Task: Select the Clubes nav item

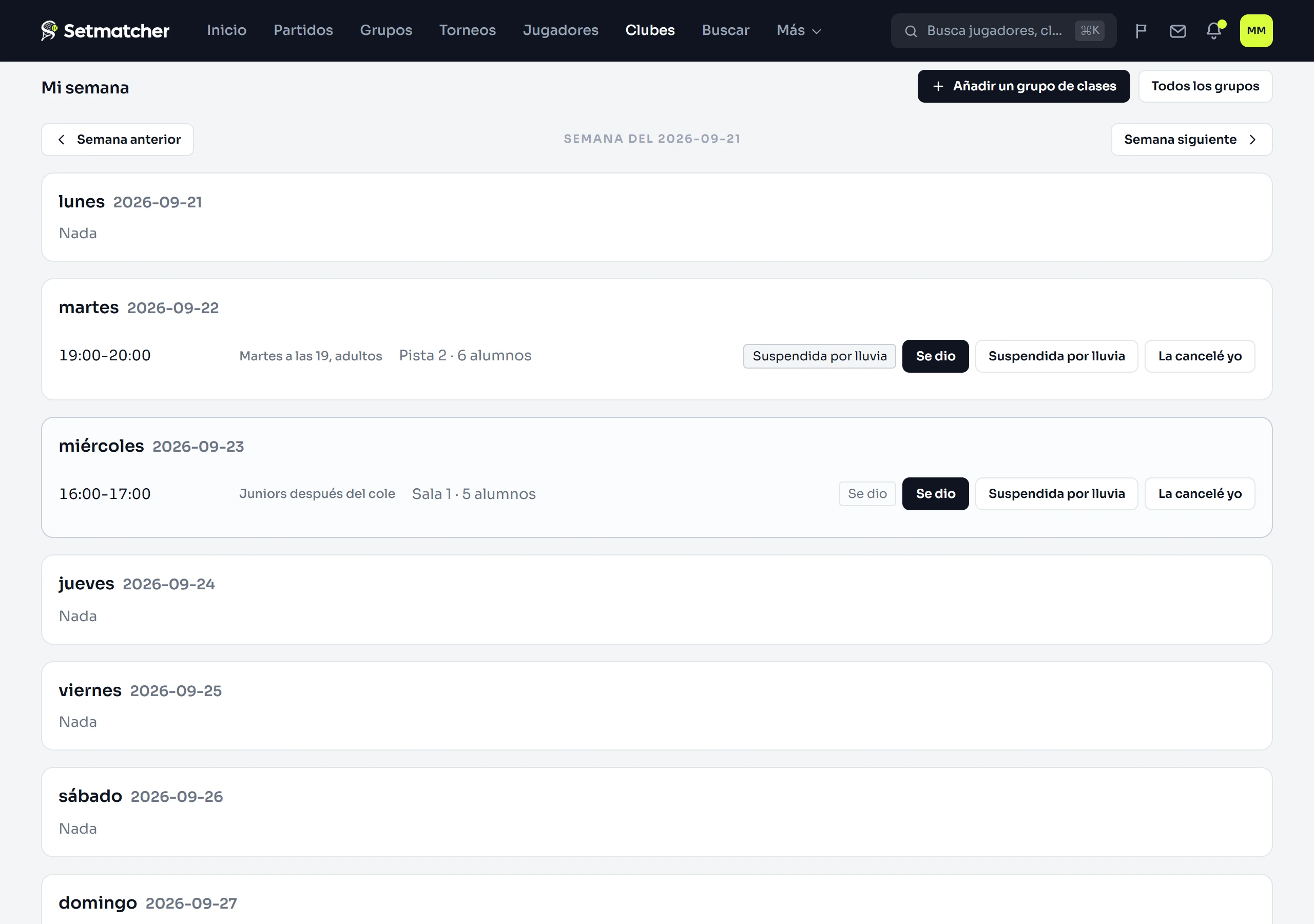Action: [650, 30]
